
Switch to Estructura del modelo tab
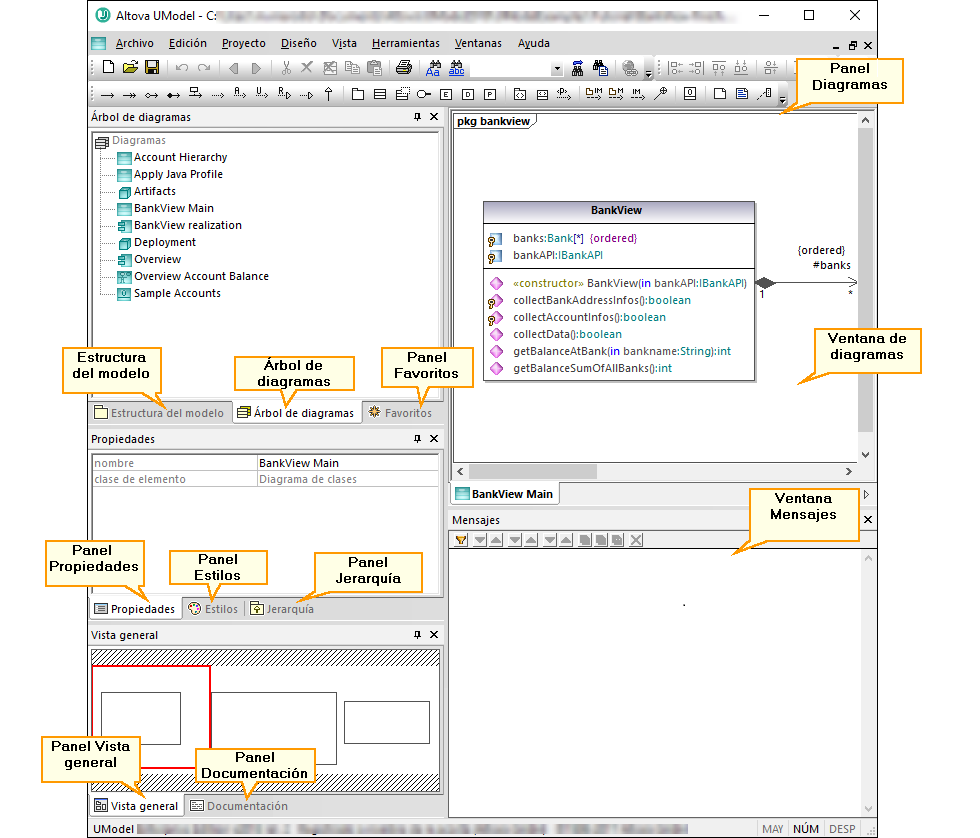click(159, 413)
